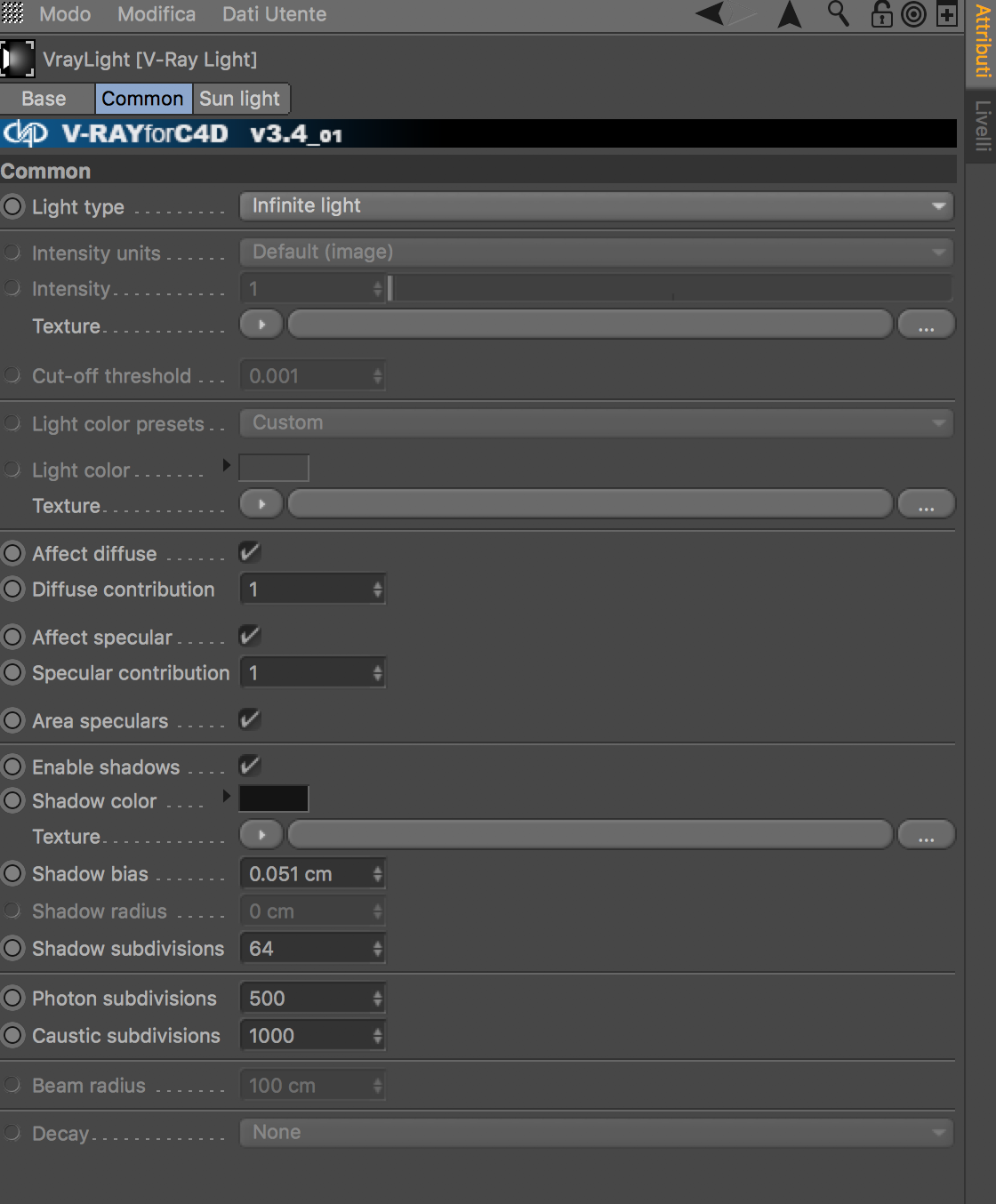This screenshot has width=996, height=1204.
Task: Click the up arrow navigation icon
Action: click(790, 14)
